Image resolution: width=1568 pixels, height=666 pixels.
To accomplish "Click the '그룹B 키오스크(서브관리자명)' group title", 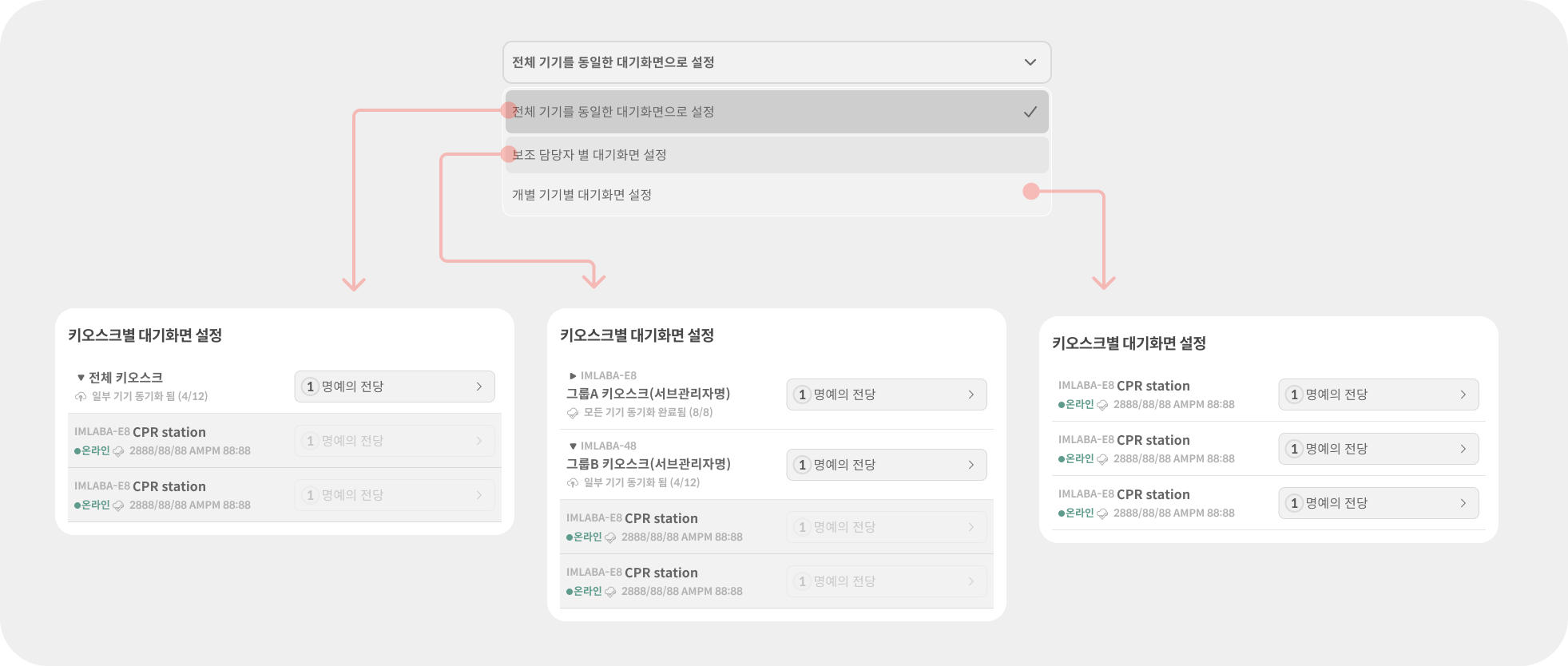I will tap(648, 464).
